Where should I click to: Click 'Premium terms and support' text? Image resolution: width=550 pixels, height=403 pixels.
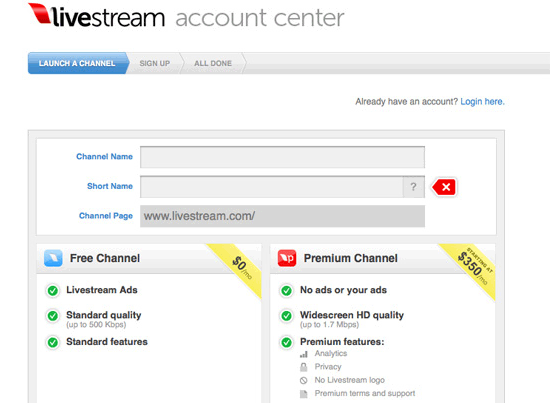(365, 394)
